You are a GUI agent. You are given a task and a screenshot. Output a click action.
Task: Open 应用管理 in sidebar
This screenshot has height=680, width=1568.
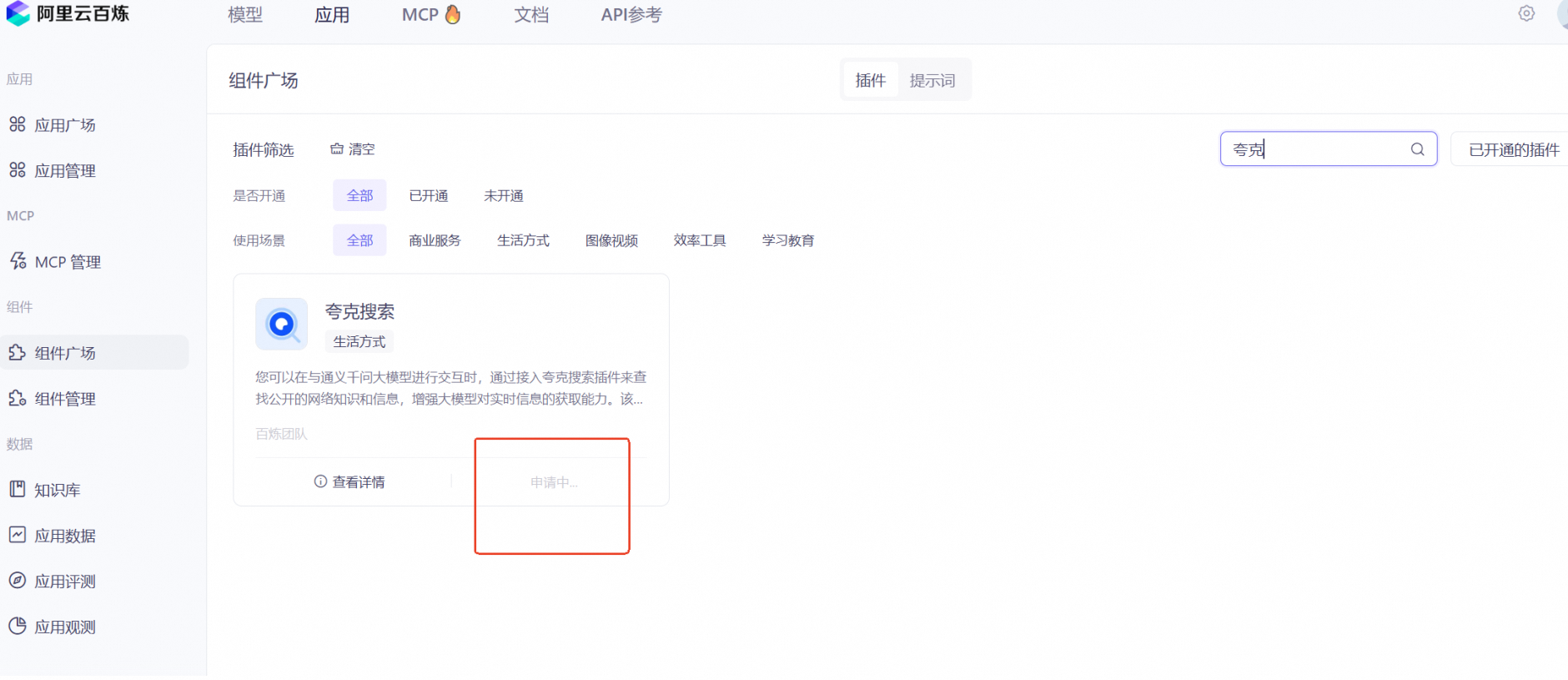[64, 171]
